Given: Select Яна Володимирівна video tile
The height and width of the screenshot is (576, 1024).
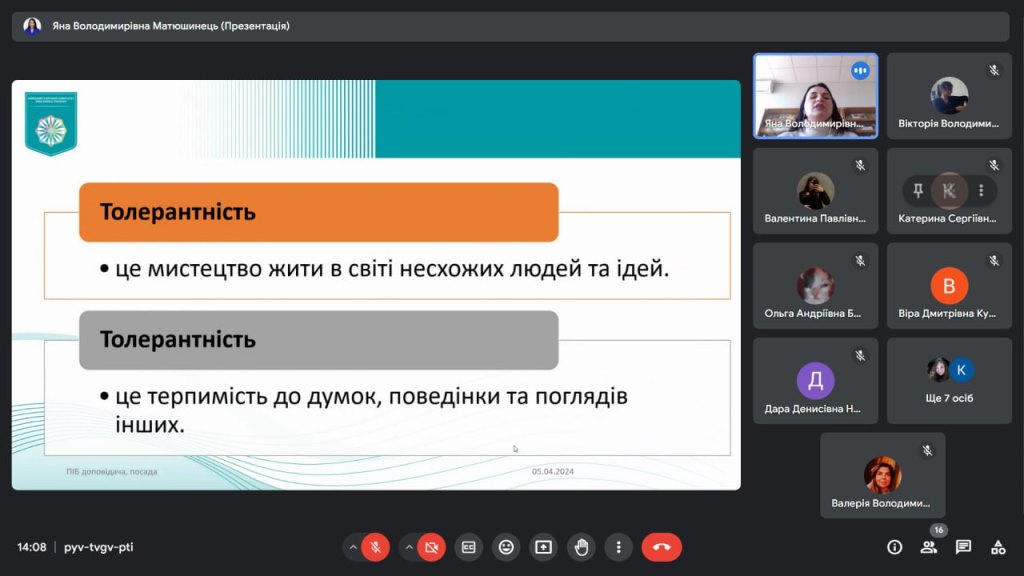Looking at the screenshot, I should click(x=816, y=96).
